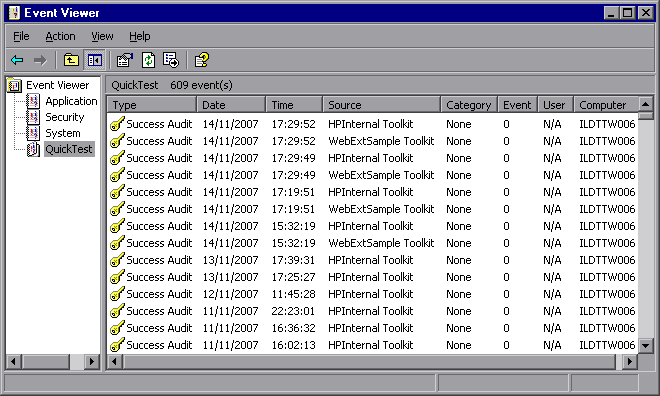Viewport: 660px width, 396px height.
Task: Click the Help question mark toolbar icon
Action: click(202, 60)
